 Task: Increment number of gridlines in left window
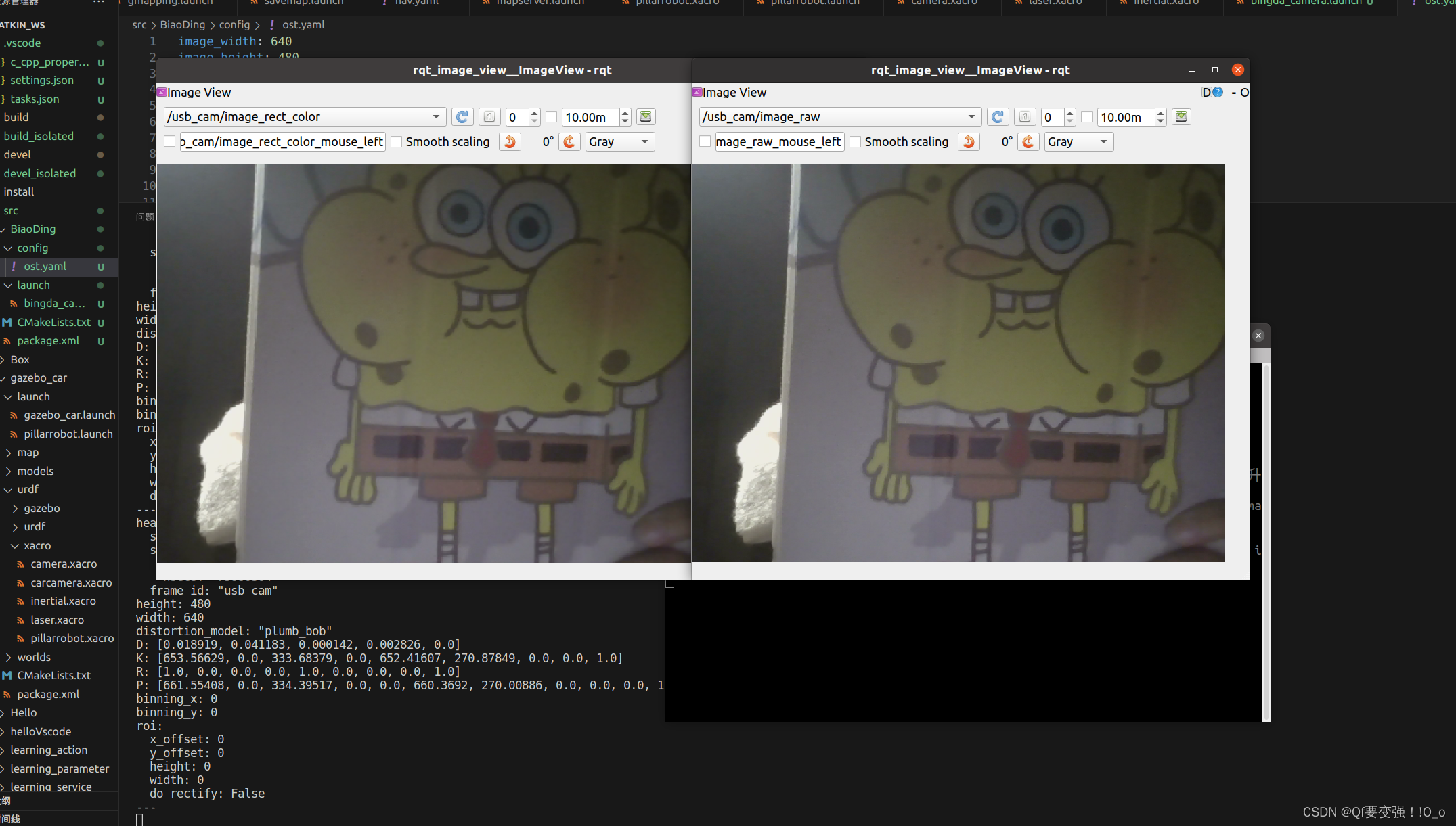point(535,113)
